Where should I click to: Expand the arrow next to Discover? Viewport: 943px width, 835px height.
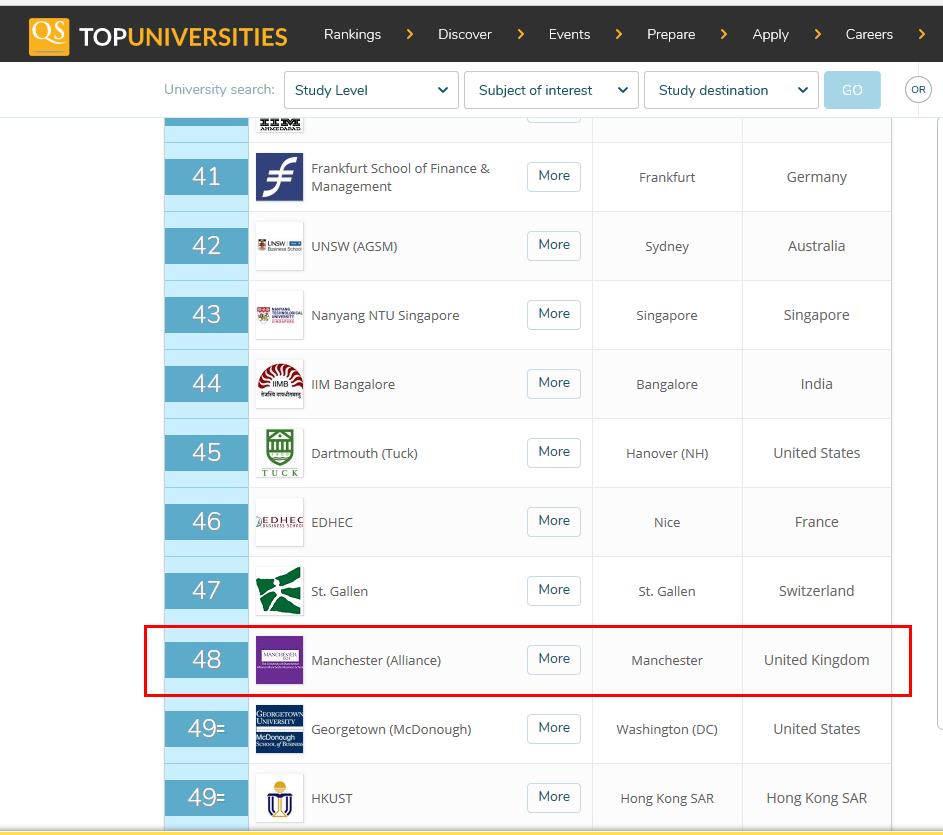pyautogui.click(x=521, y=34)
